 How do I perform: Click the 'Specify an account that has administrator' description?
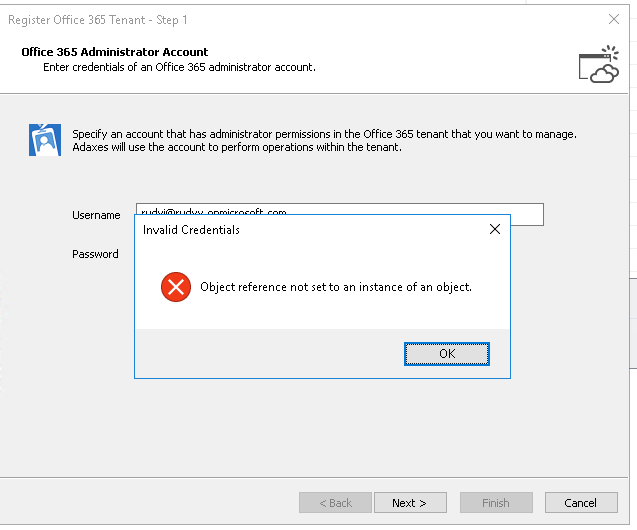tap(324, 140)
